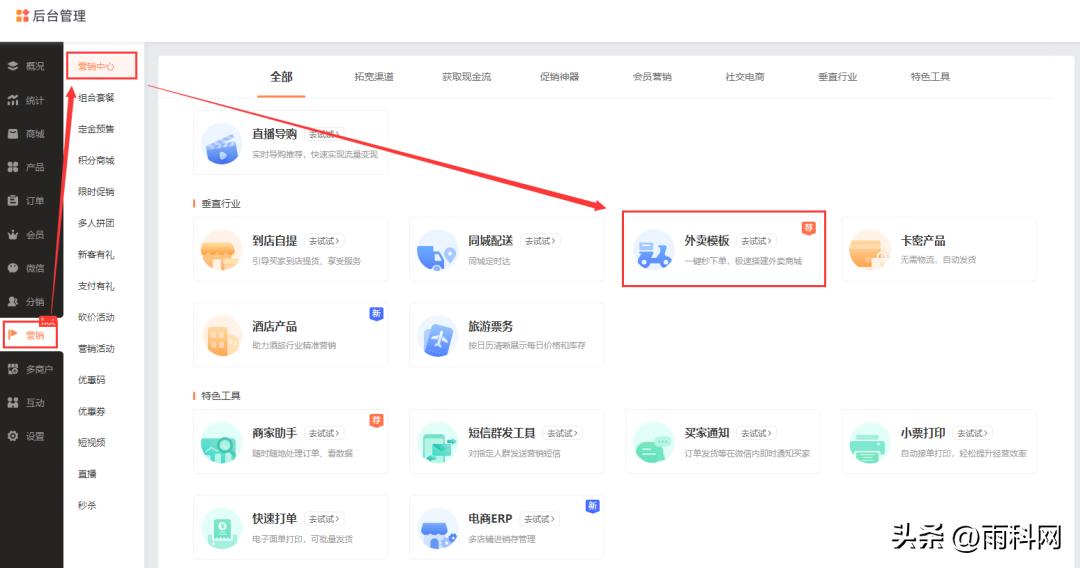Open 支付有礼 in the submenu
Viewport: 1080px width, 568px height.
[x=96, y=286]
